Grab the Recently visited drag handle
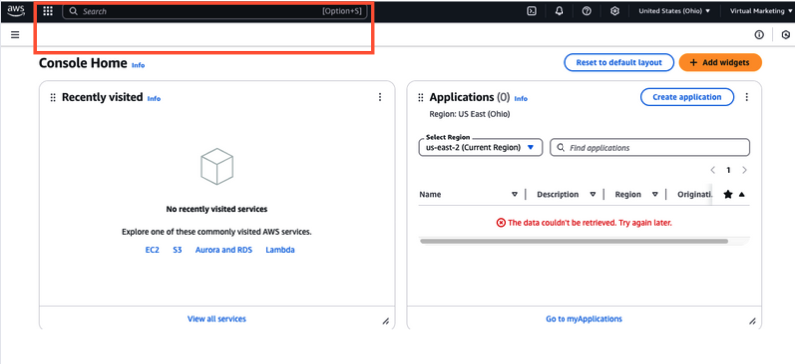This screenshot has height=364, width=795. pos(53,98)
